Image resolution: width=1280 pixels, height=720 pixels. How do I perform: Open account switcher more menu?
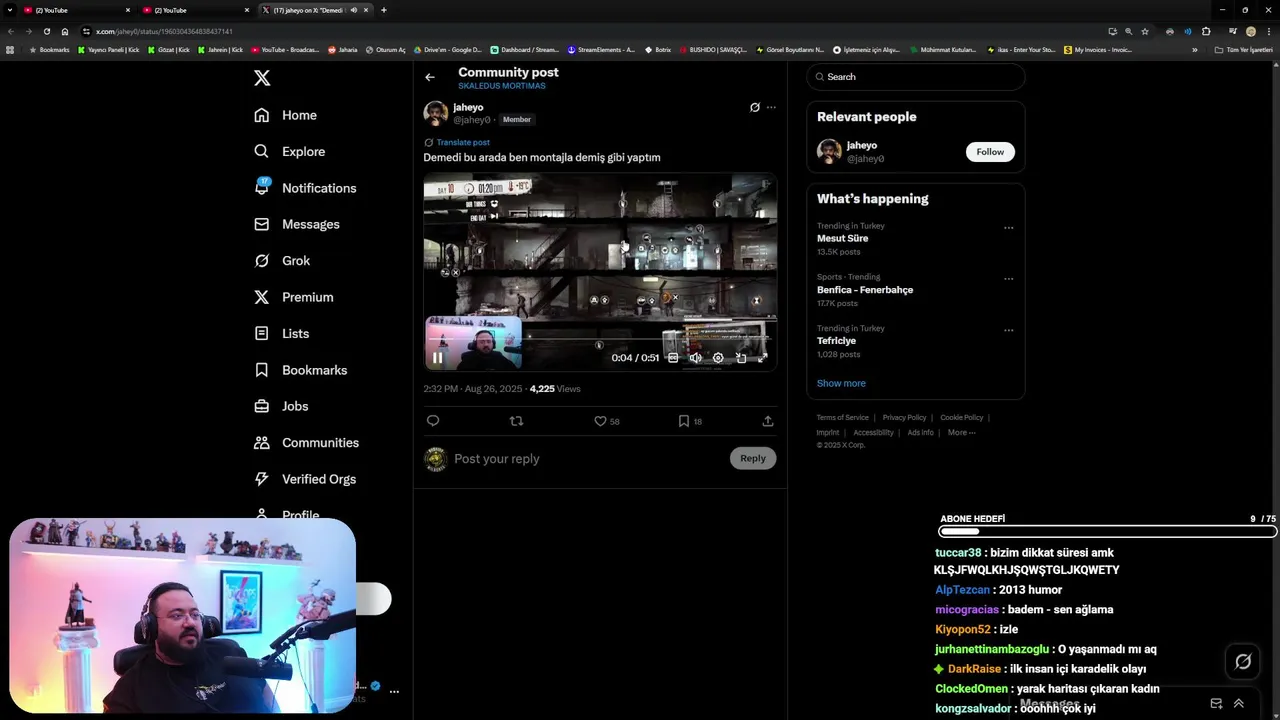[394, 691]
